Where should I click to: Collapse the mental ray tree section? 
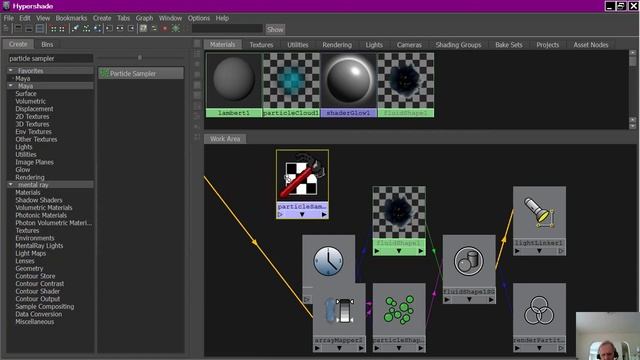click(x=11, y=184)
